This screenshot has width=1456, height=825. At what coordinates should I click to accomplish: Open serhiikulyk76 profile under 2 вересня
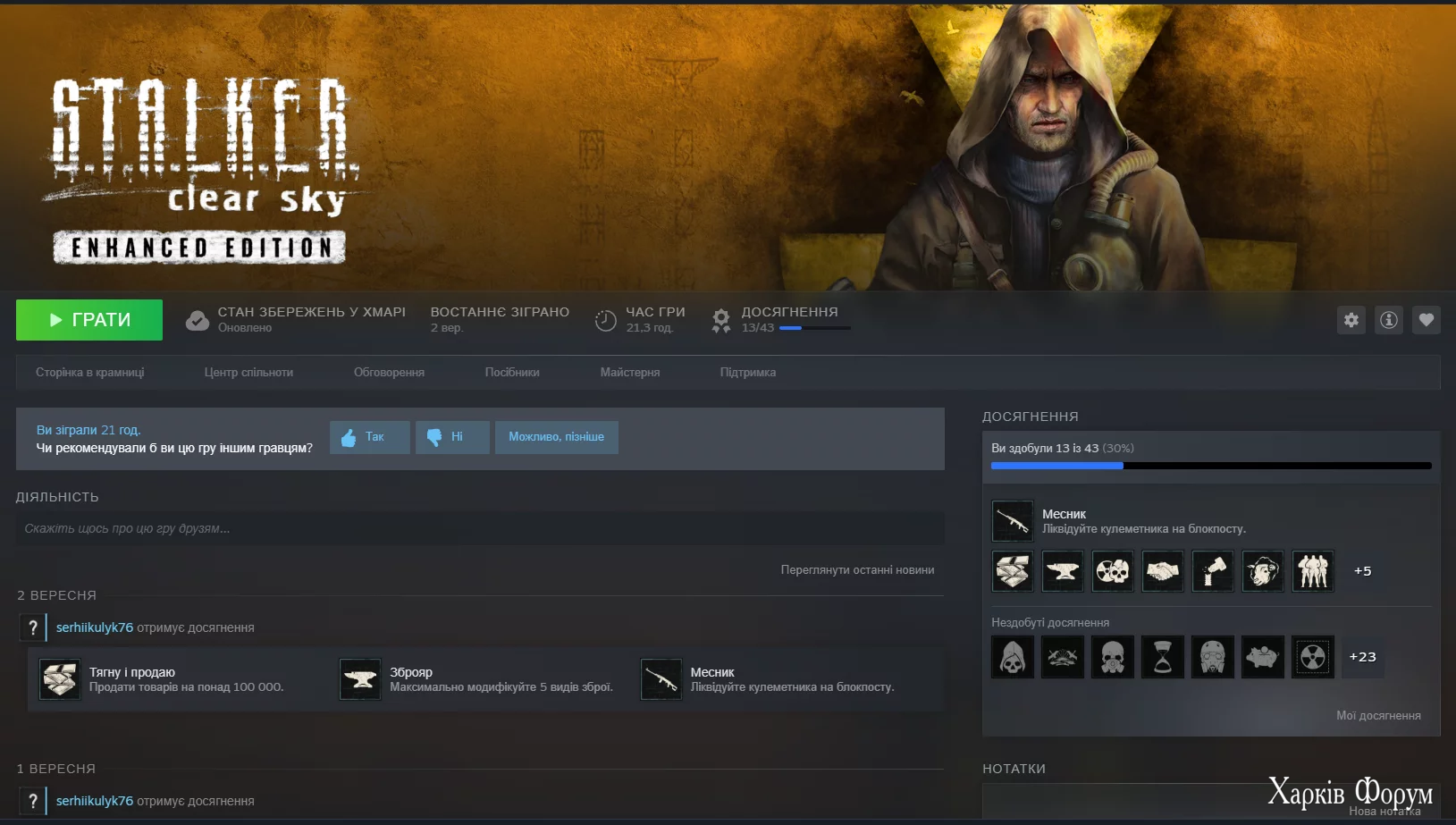pos(95,627)
